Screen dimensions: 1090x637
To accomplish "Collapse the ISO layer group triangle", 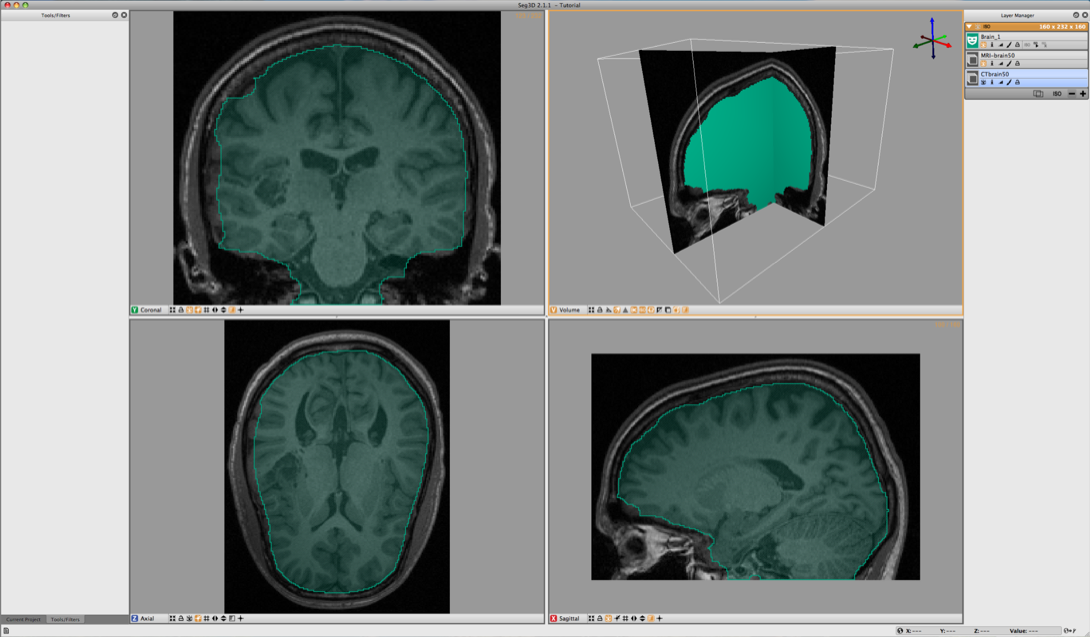I will (969, 26).
